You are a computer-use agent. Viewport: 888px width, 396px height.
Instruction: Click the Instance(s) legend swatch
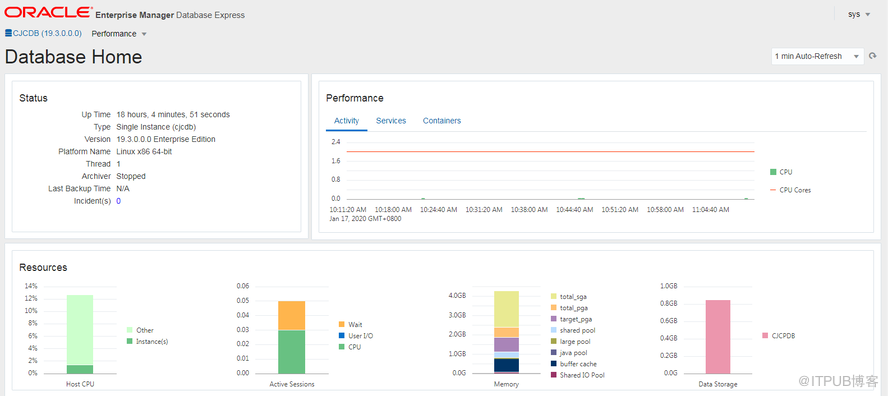tap(129, 341)
